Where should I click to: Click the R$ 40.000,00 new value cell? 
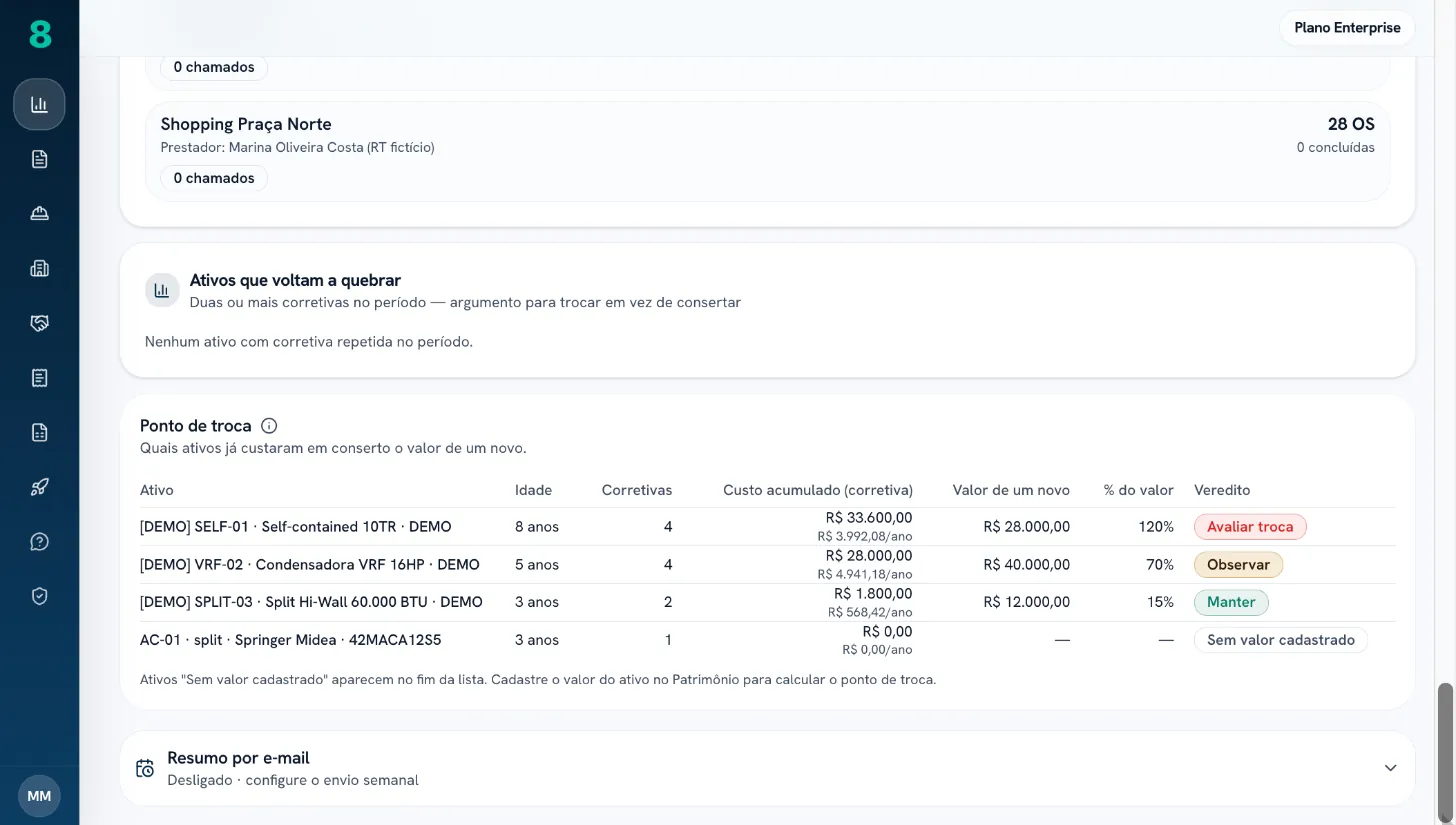click(x=1027, y=565)
